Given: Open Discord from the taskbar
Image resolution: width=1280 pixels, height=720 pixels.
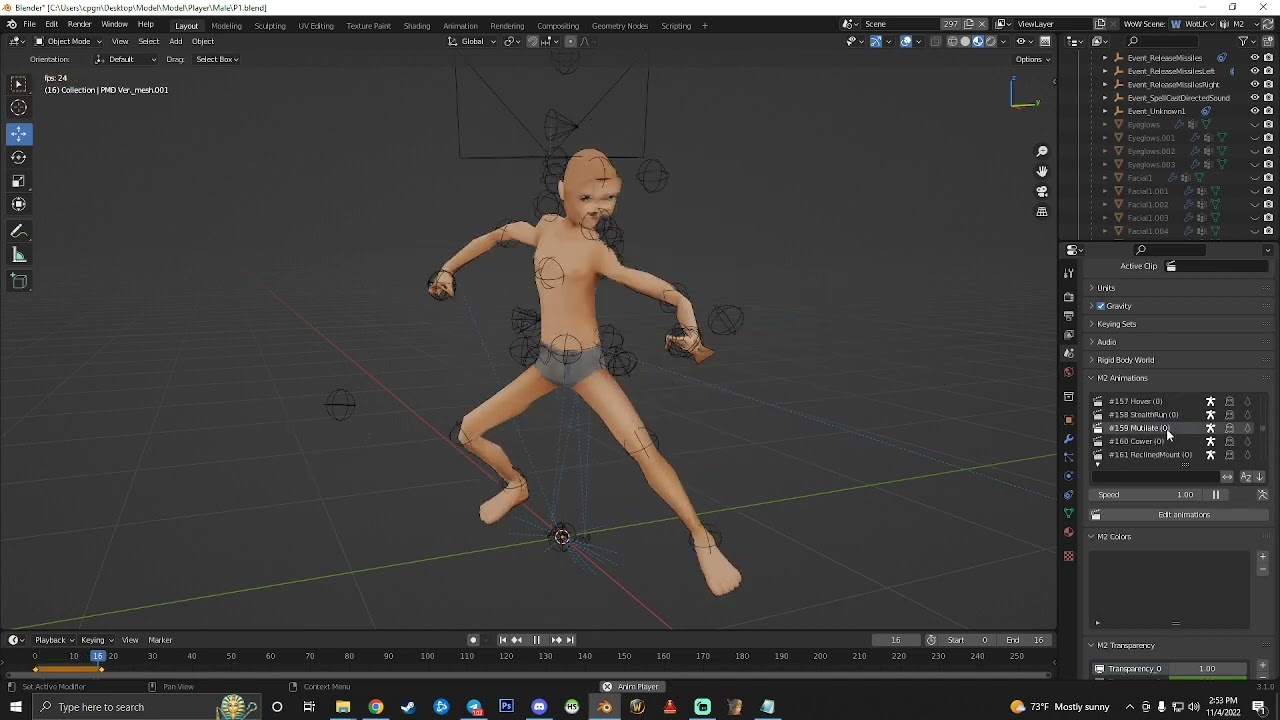Looking at the screenshot, I should 540,707.
